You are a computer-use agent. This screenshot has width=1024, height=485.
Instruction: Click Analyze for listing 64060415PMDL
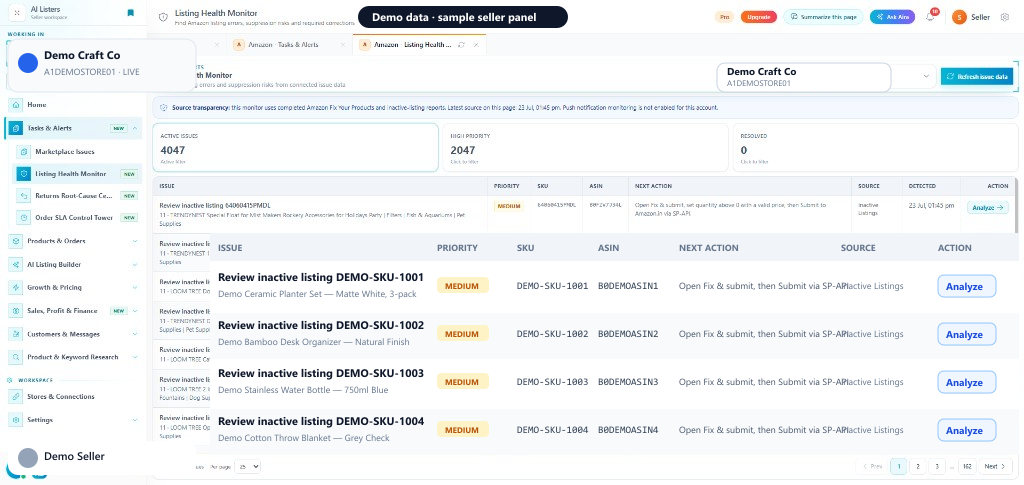tap(987, 208)
